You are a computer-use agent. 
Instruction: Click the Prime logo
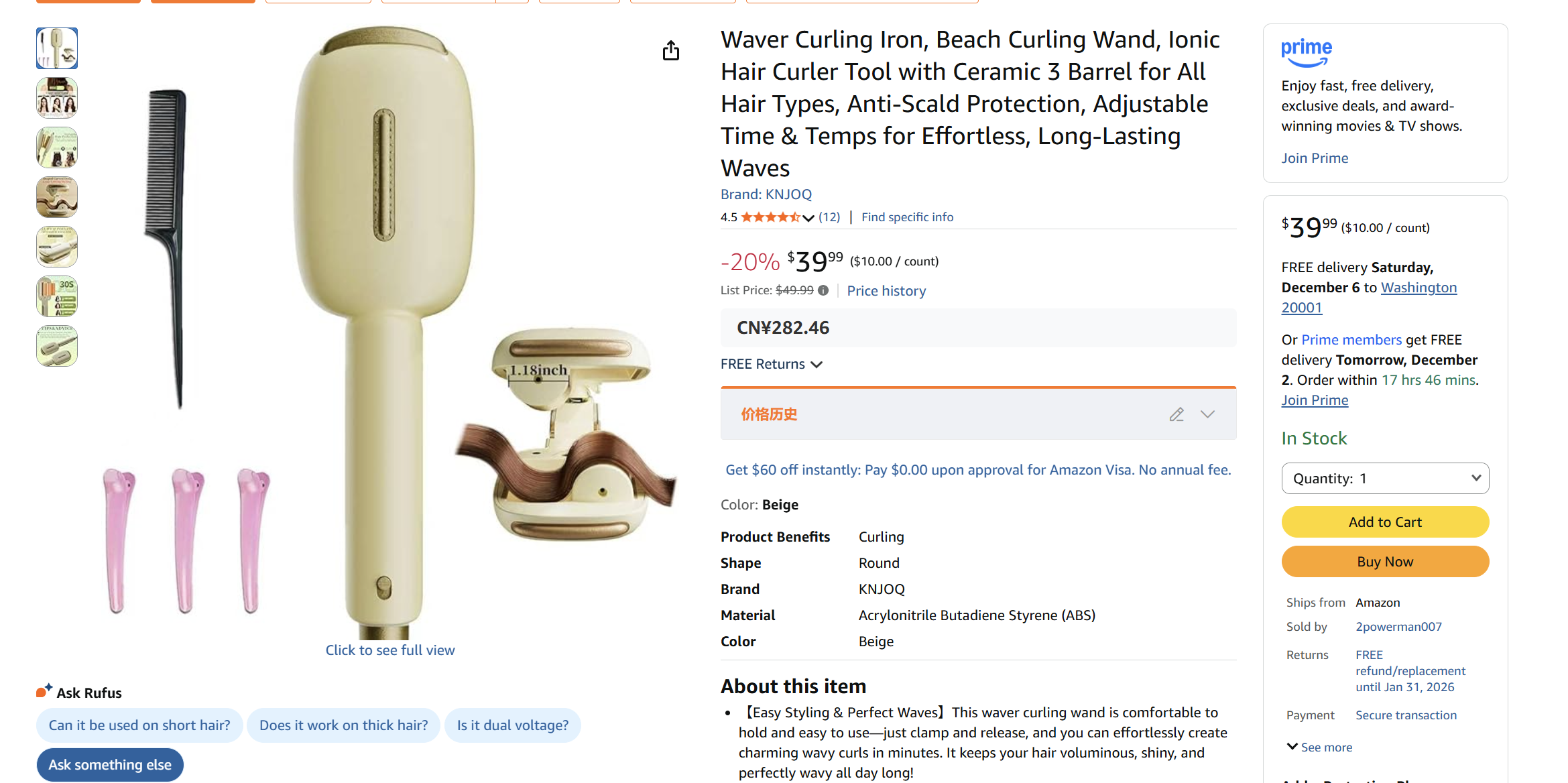[x=1306, y=52]
